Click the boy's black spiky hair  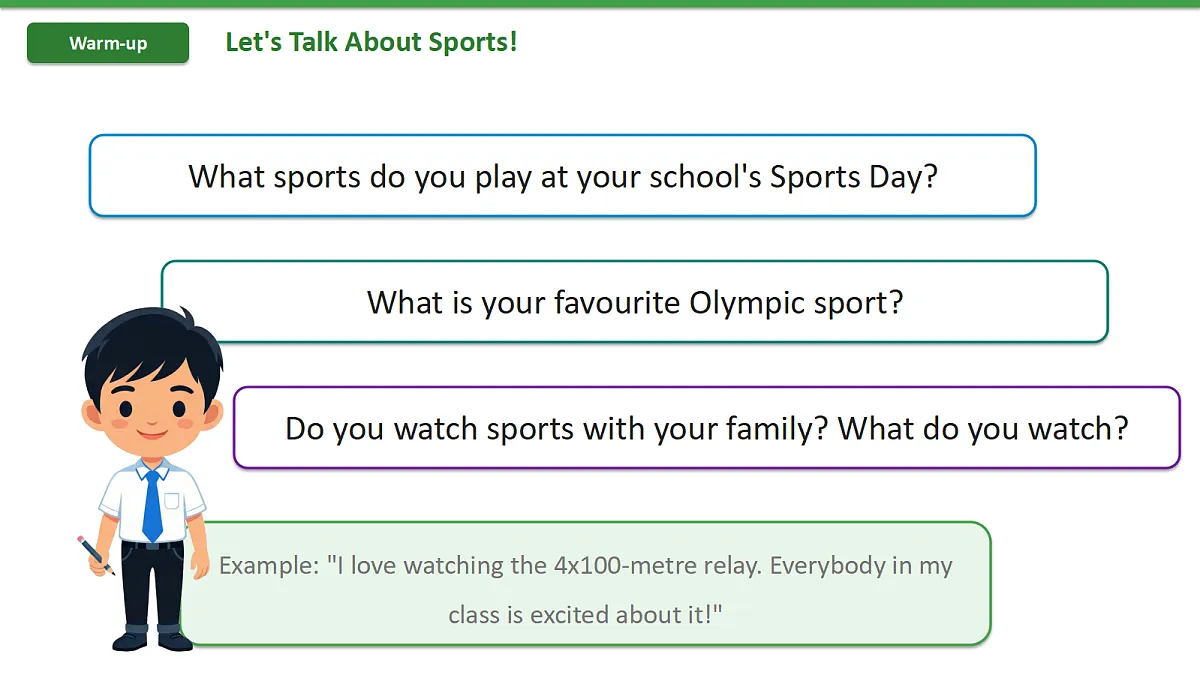(x=150, y=345)
